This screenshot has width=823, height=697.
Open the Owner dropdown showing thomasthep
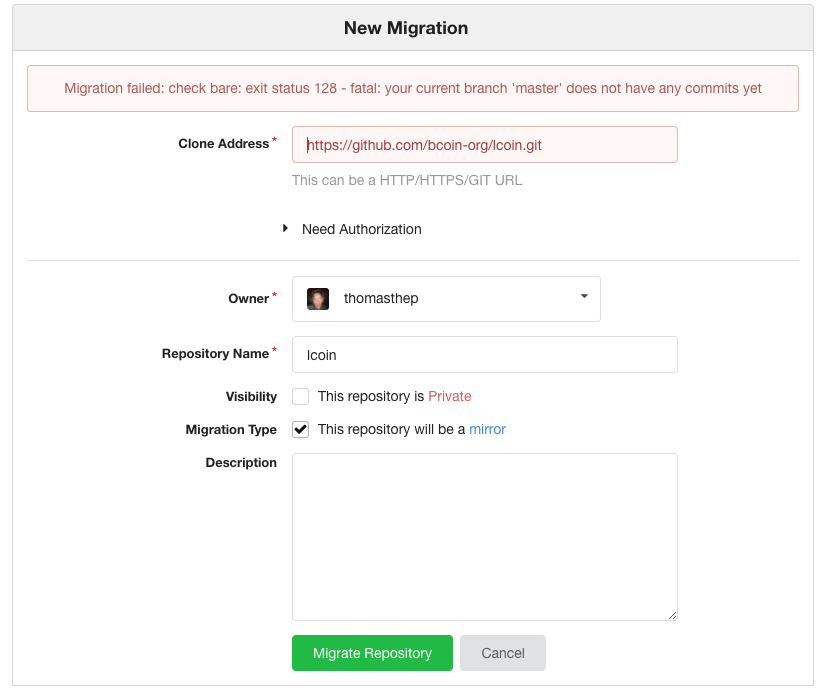tap(446, 299)
